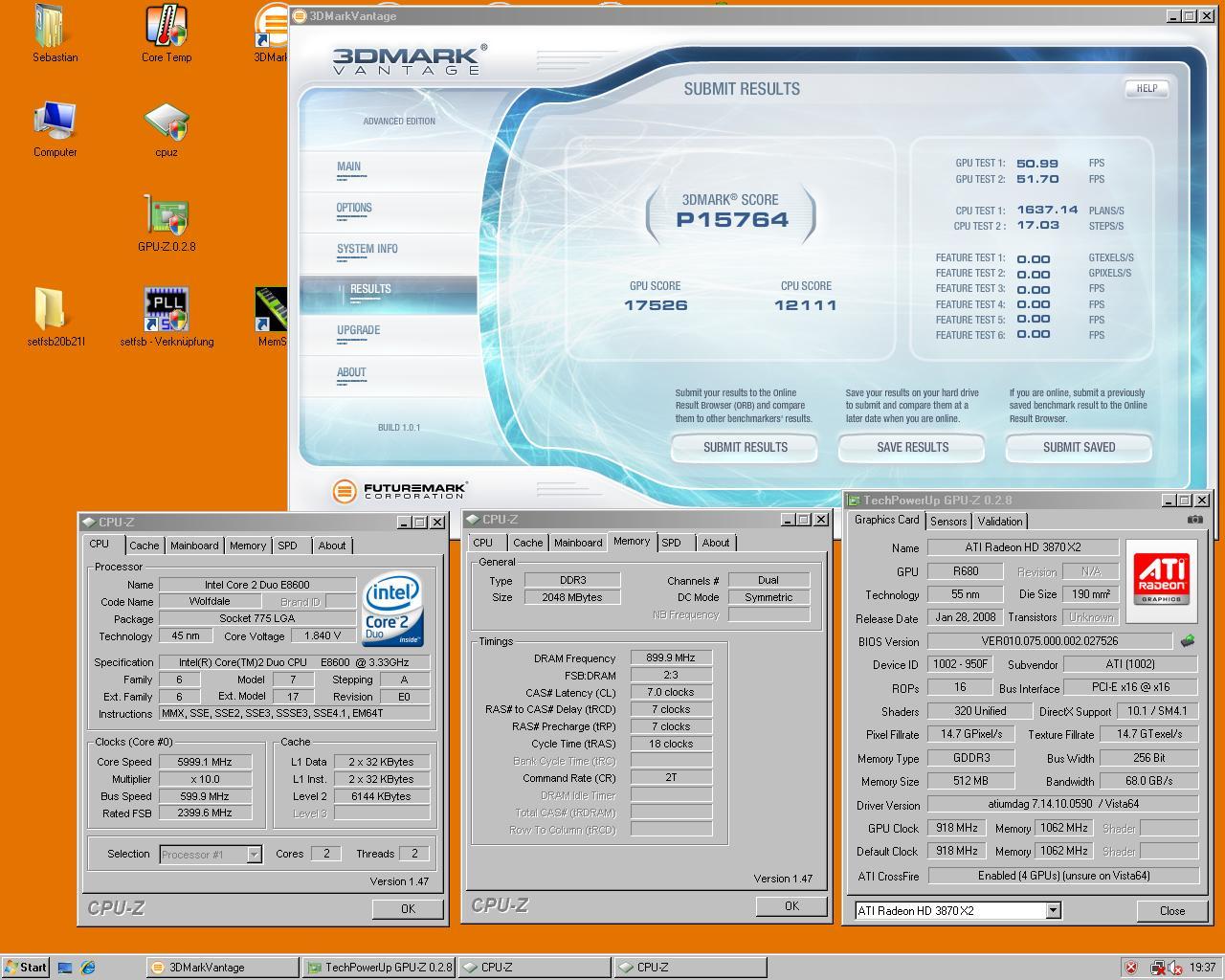The image size is (1225, 980).
Task: Click the taskbar clock showing 19:37
Action: [x=1202, y=968]
